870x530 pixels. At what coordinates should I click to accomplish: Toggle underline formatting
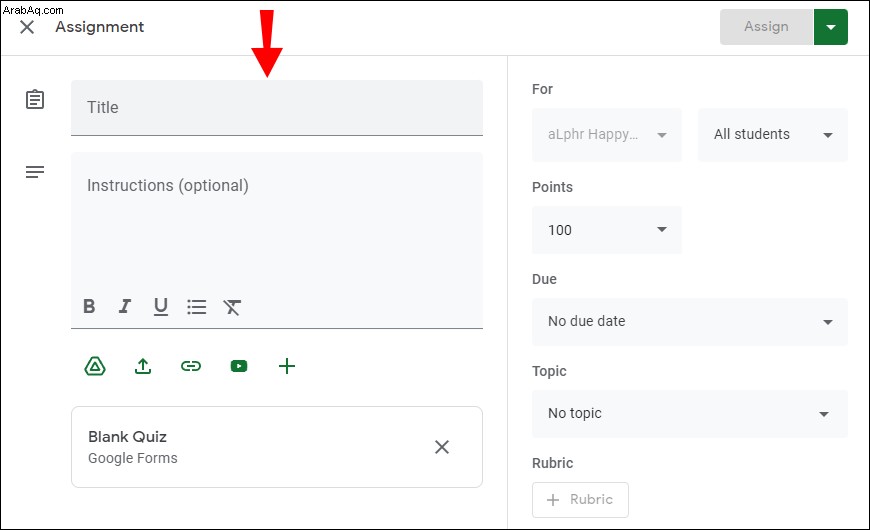161,307
